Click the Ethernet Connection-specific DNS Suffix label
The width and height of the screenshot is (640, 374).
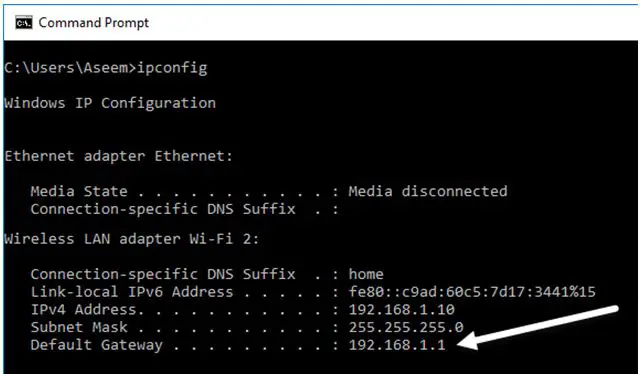pos(163,209)
